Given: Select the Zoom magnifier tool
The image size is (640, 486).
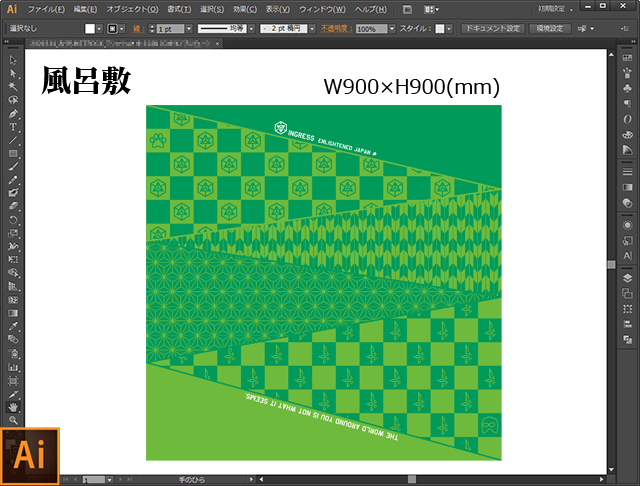Looking at the screenshot, I should (13, 420).
